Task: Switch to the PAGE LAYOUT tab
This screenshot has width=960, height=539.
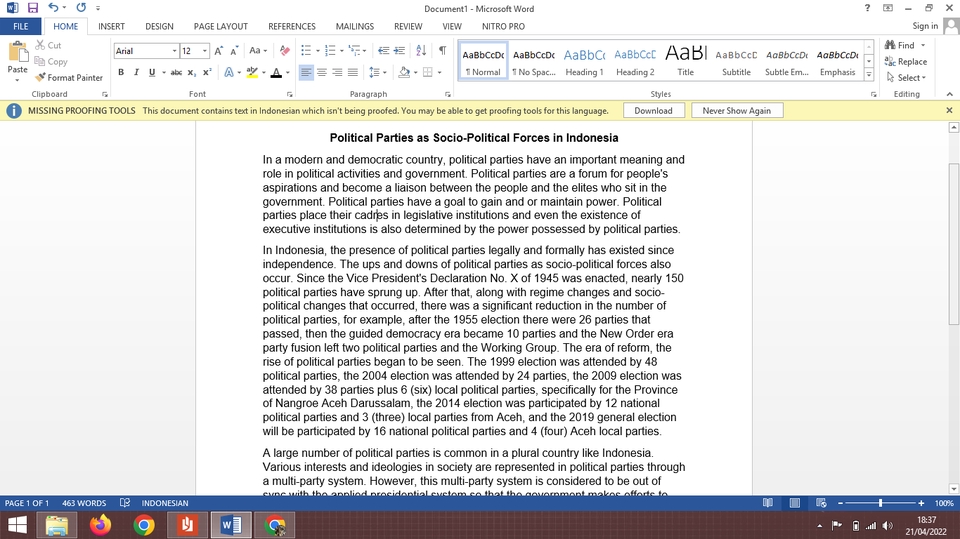Action: coord(220,26)
